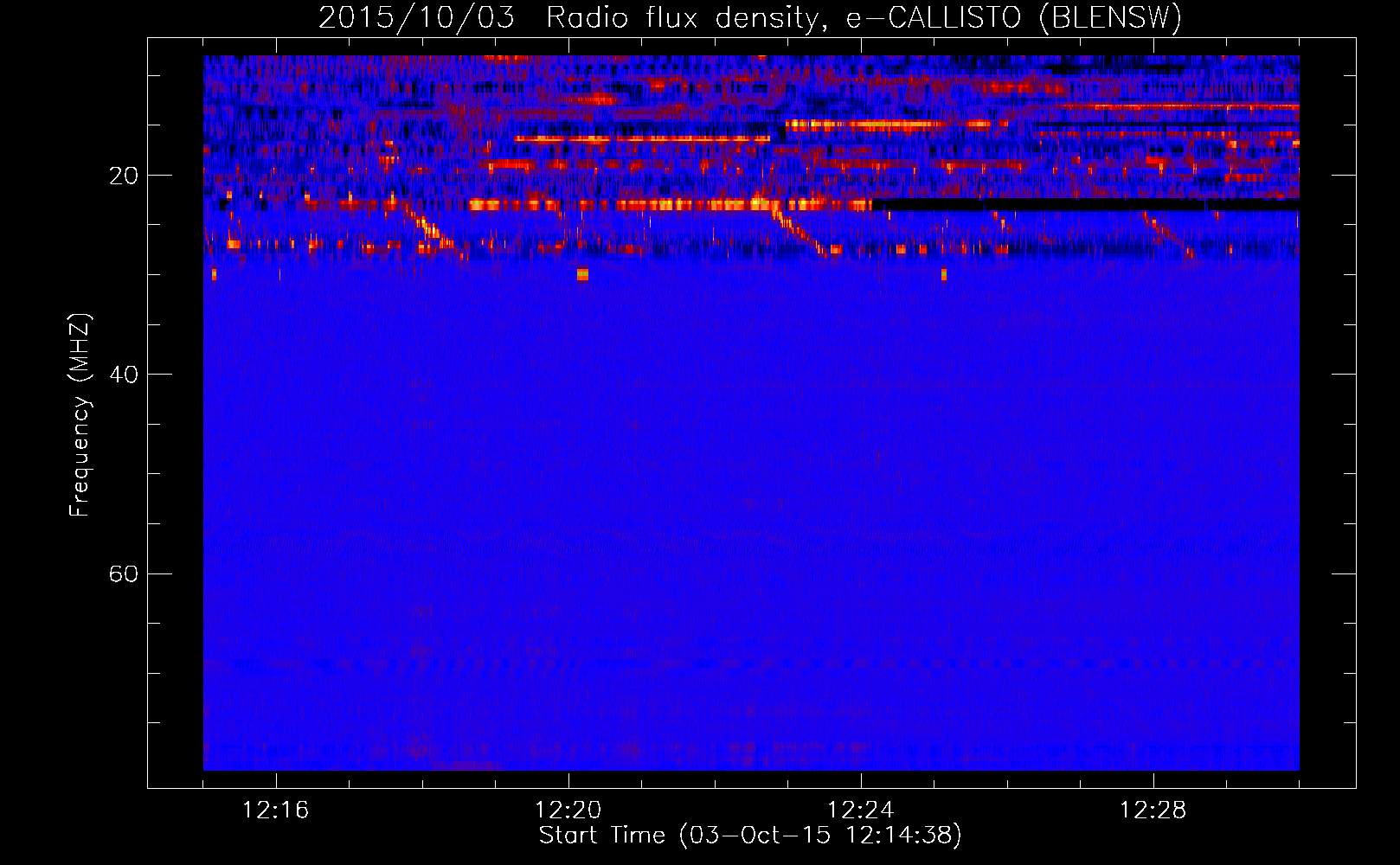This screenshot has height=865, width=1400.
Task: Click the 12:24 time axis label
Action: 861,811
